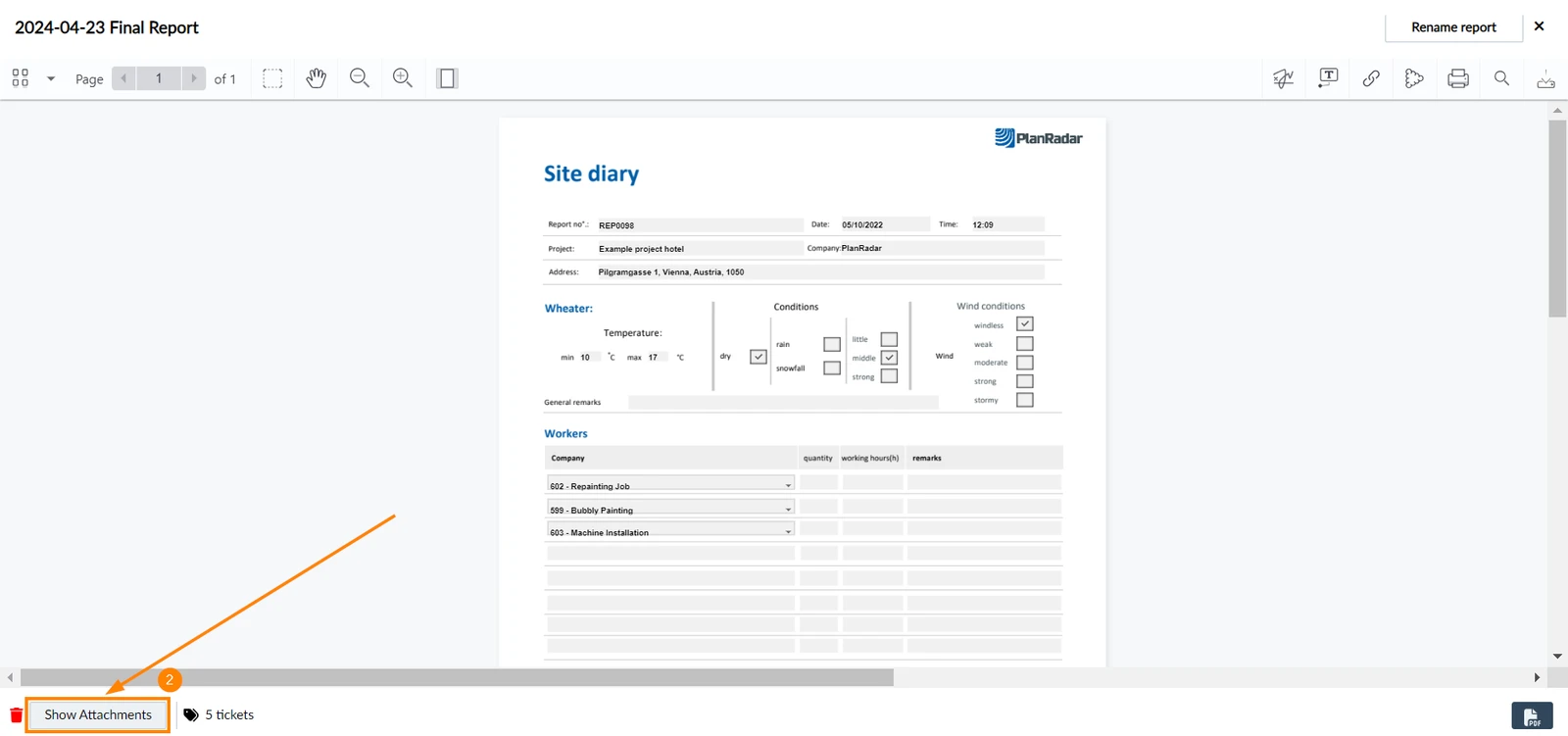Click the address field Pilgramgasse 1
This screenshot has height=736, width=1568.
coord(820,271)
